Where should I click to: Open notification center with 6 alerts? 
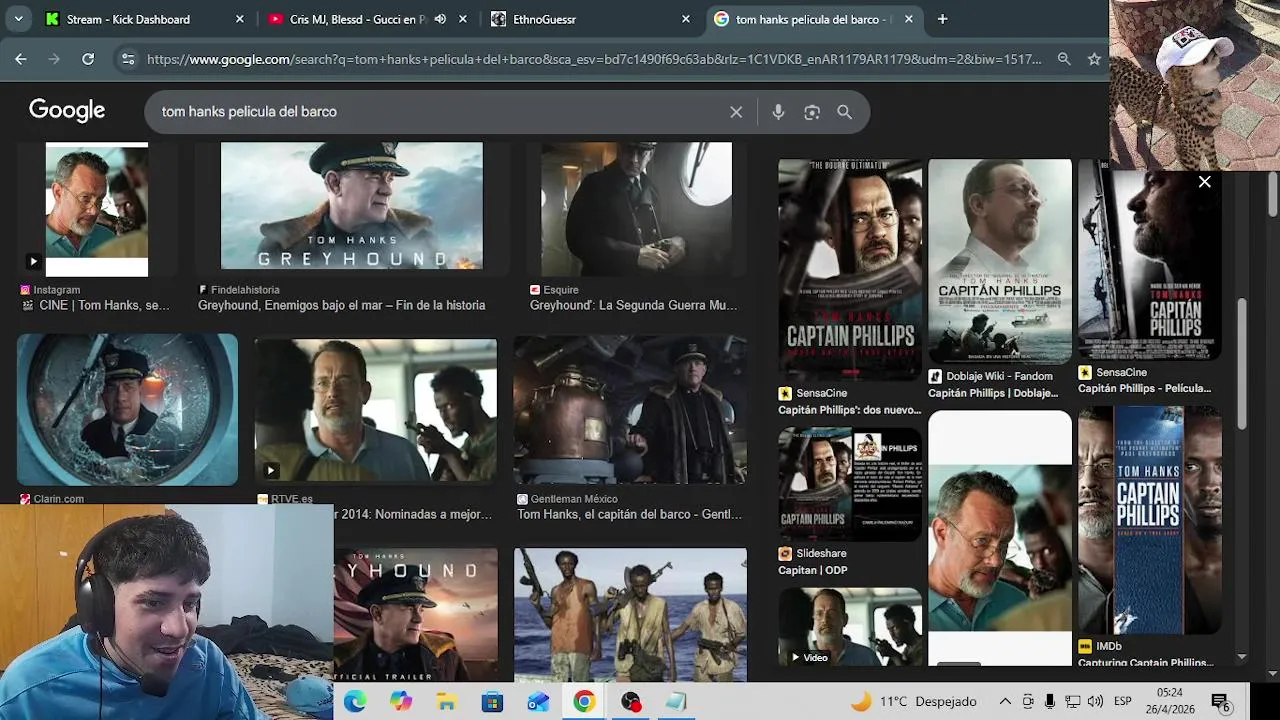click(1220, 702)
